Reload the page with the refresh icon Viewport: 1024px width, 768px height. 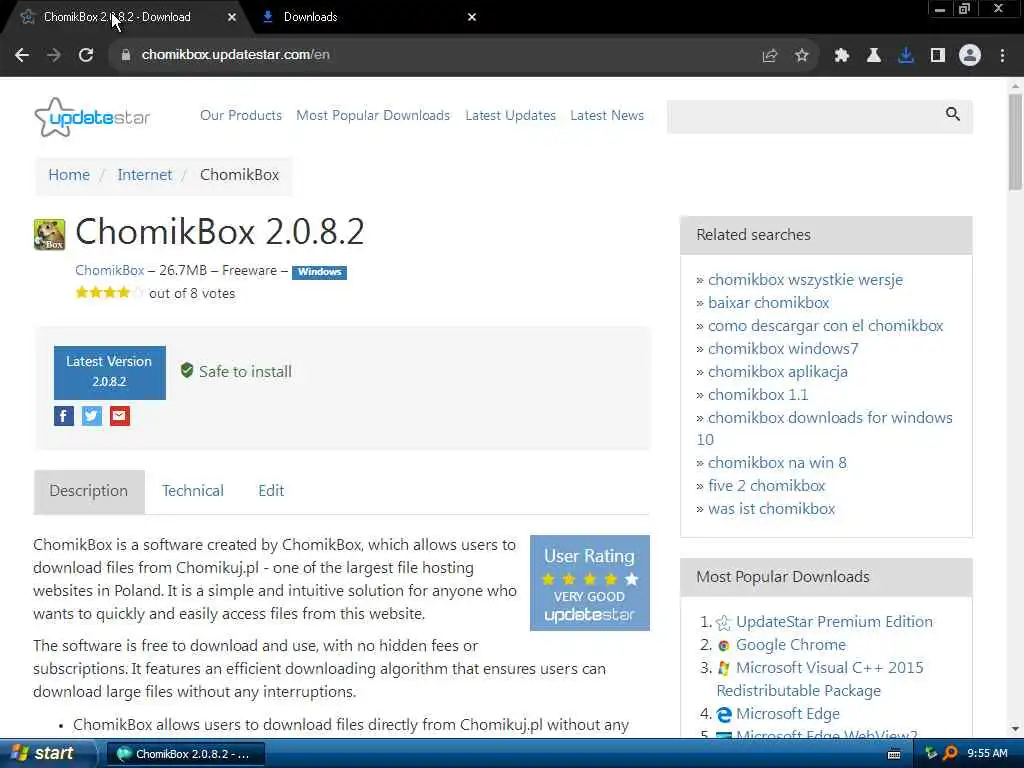86,55
